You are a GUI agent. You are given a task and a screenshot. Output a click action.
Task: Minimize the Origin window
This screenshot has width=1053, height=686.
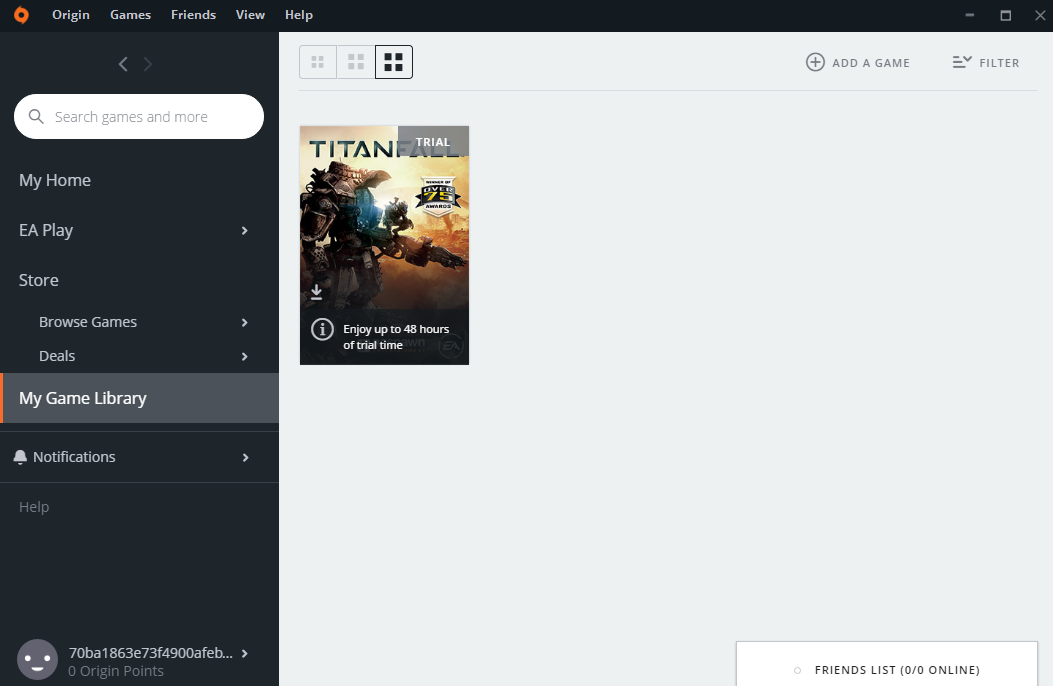click(x=970, y=15)
